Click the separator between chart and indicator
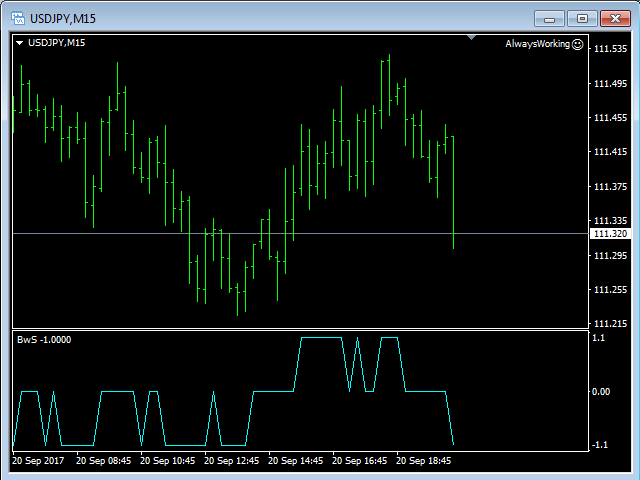This screenshot has height=480, width=640. pyautogui.click(x=300, y=329)
